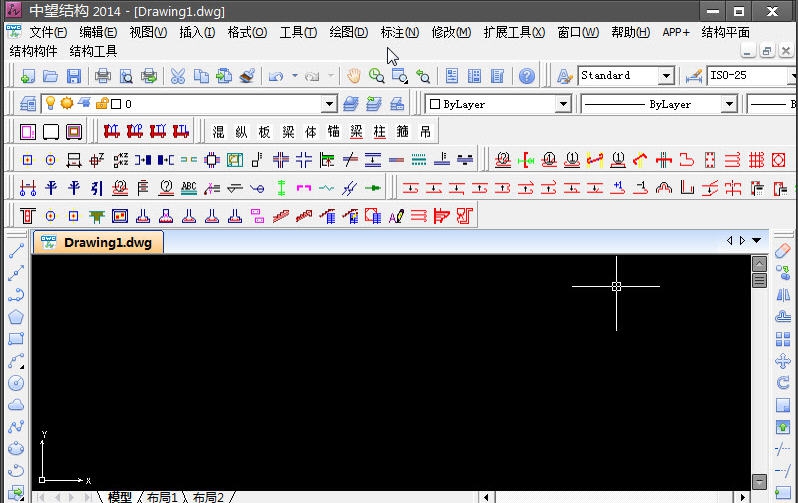The width and height of the screenshot is (798, 503).
Task: Open the ByLayer color dropdown
Action: point(563,104)
